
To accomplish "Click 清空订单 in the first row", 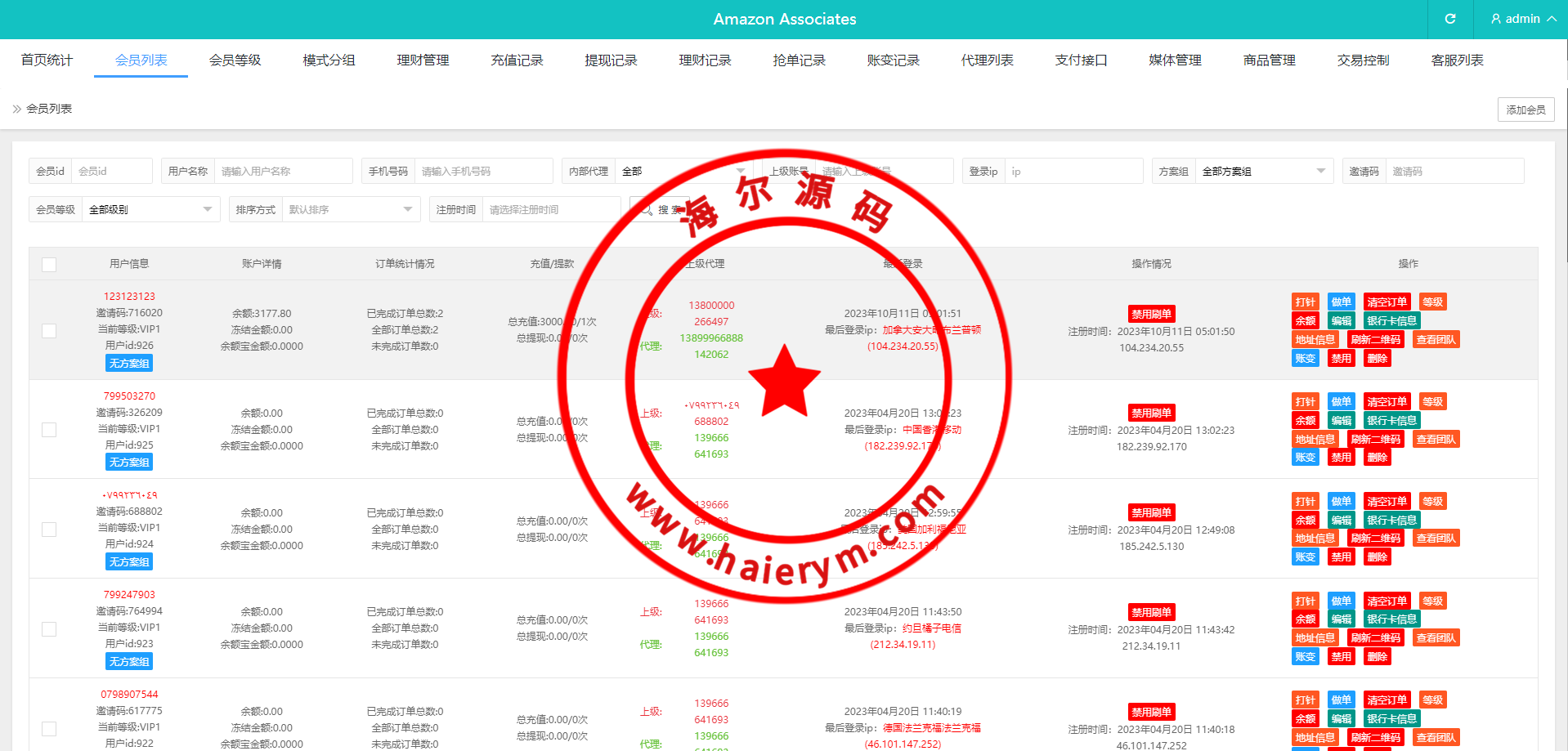I will pyautogui.click(x=1387, y=302).
